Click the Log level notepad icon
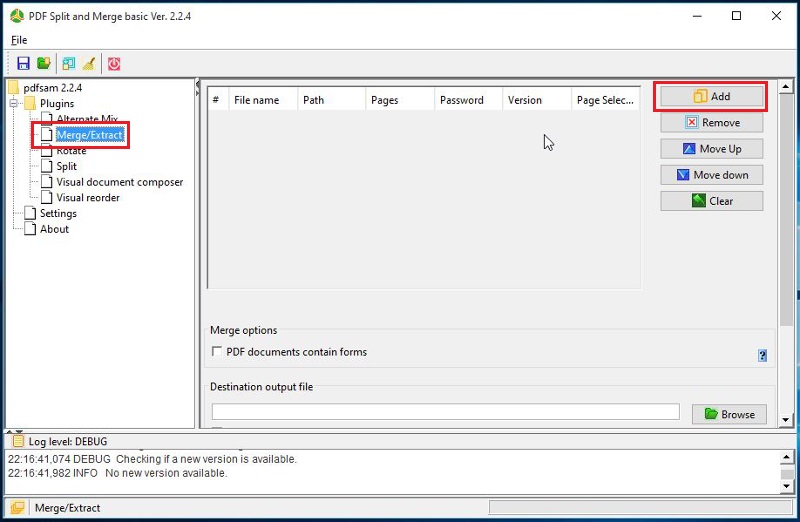Viewport: 800px width, 522px height. [18, 441]
